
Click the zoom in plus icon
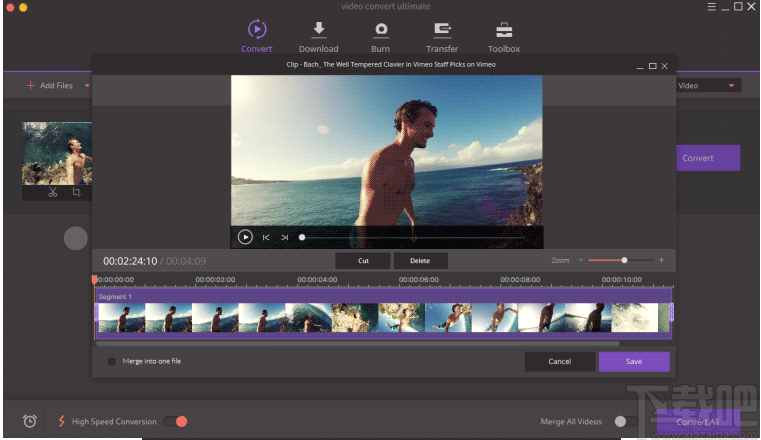pos(661,260)
